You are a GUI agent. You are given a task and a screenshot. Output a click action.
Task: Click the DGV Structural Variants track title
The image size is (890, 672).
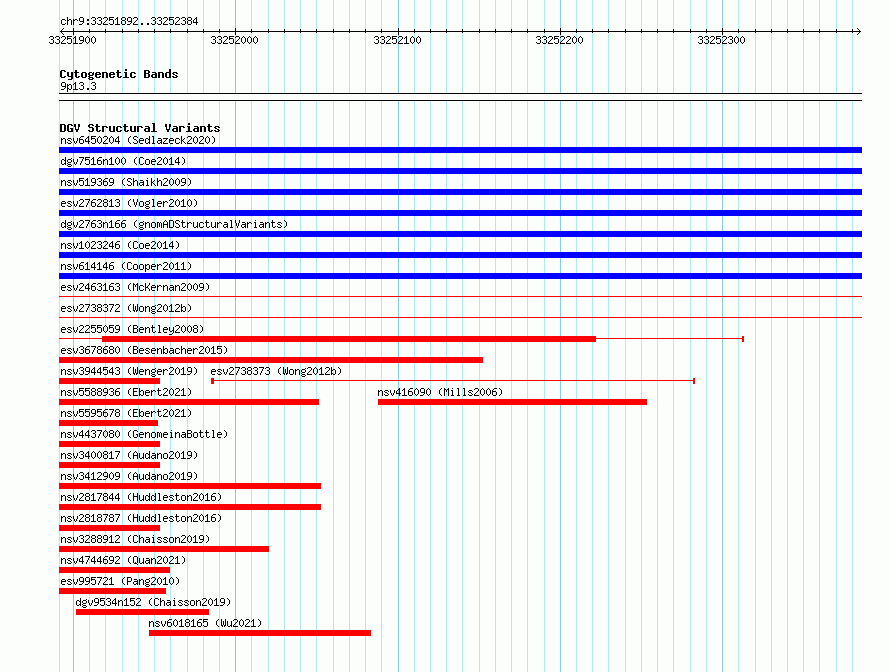(140, 128)
